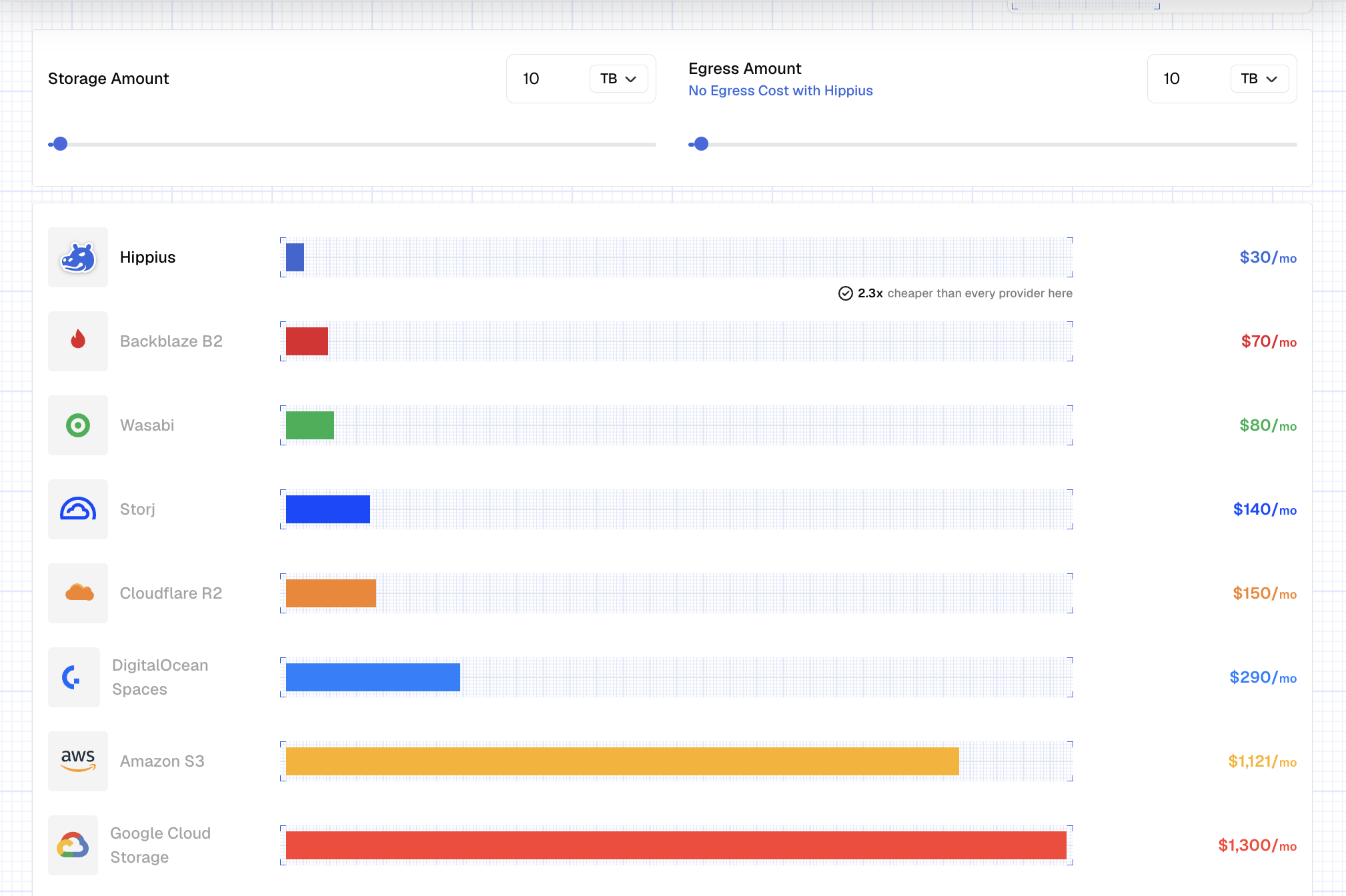Click the Storage Amount label

(x=109, y=79)
